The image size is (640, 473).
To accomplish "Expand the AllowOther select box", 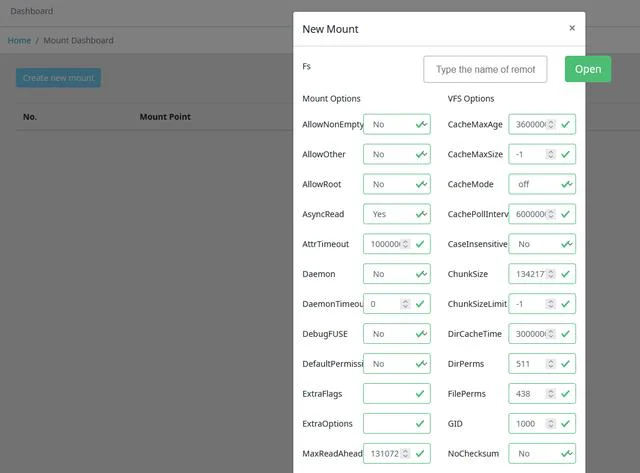I will coord(397,154).
